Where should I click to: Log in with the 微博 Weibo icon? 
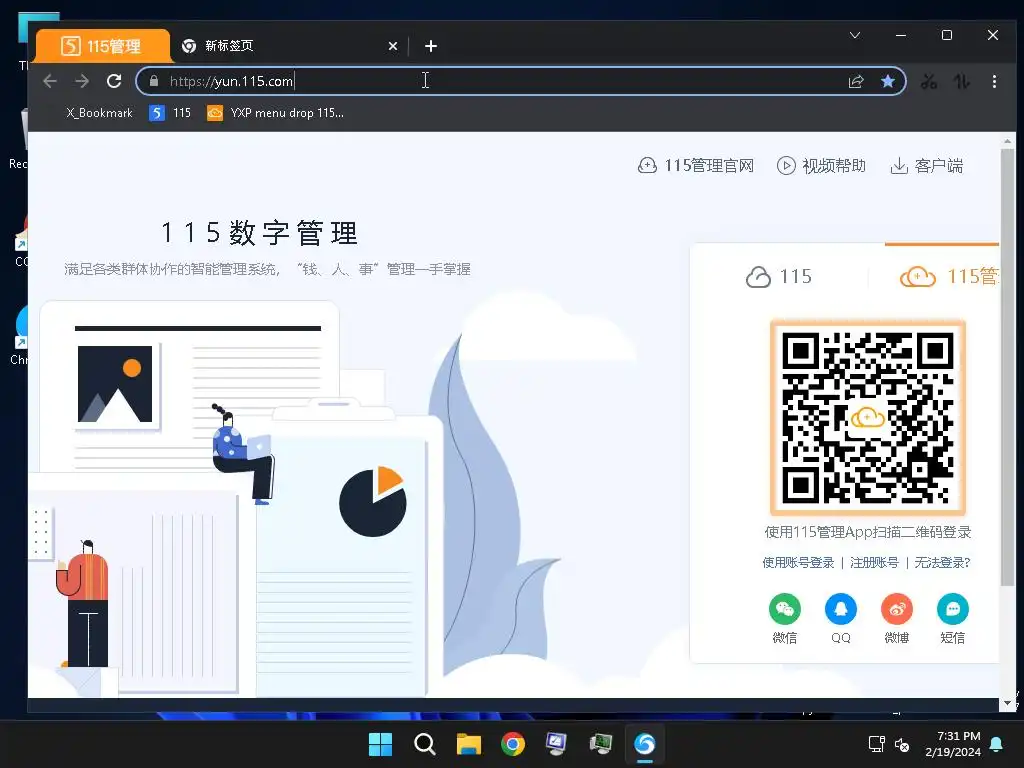(897, 609)
